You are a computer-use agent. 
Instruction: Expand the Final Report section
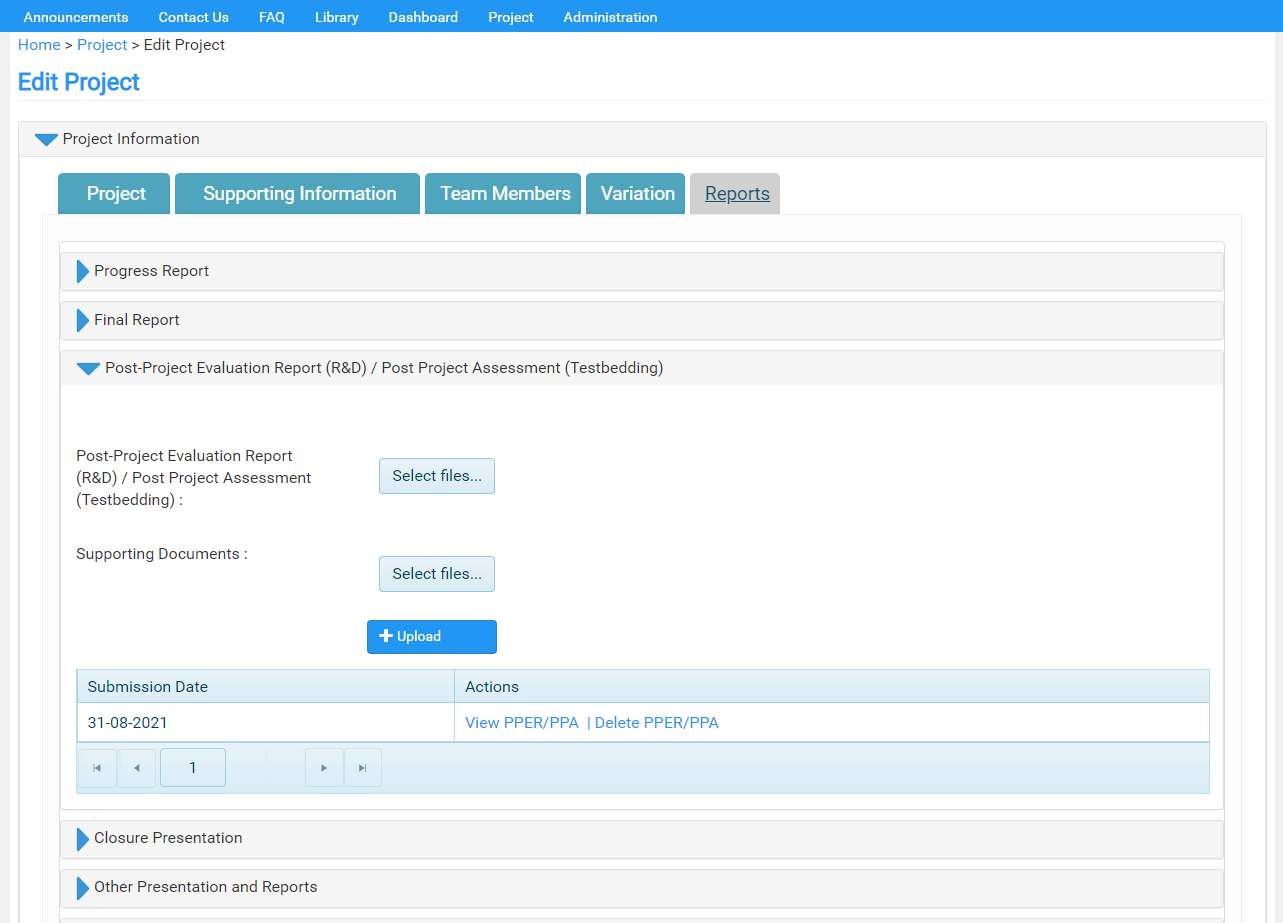point(83,320)
